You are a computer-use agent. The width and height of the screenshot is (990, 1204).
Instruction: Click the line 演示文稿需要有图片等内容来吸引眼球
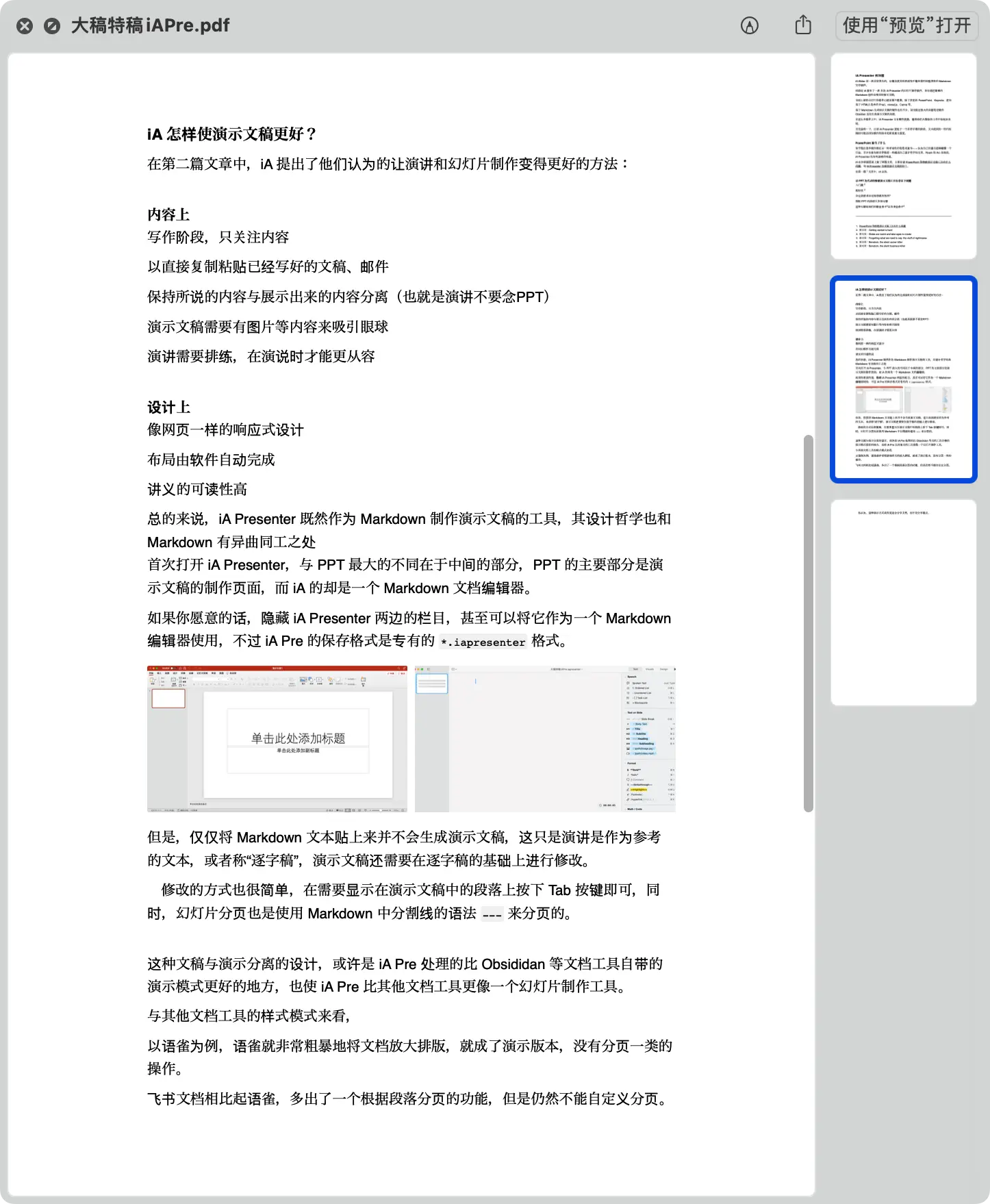(x=268, y=327)
